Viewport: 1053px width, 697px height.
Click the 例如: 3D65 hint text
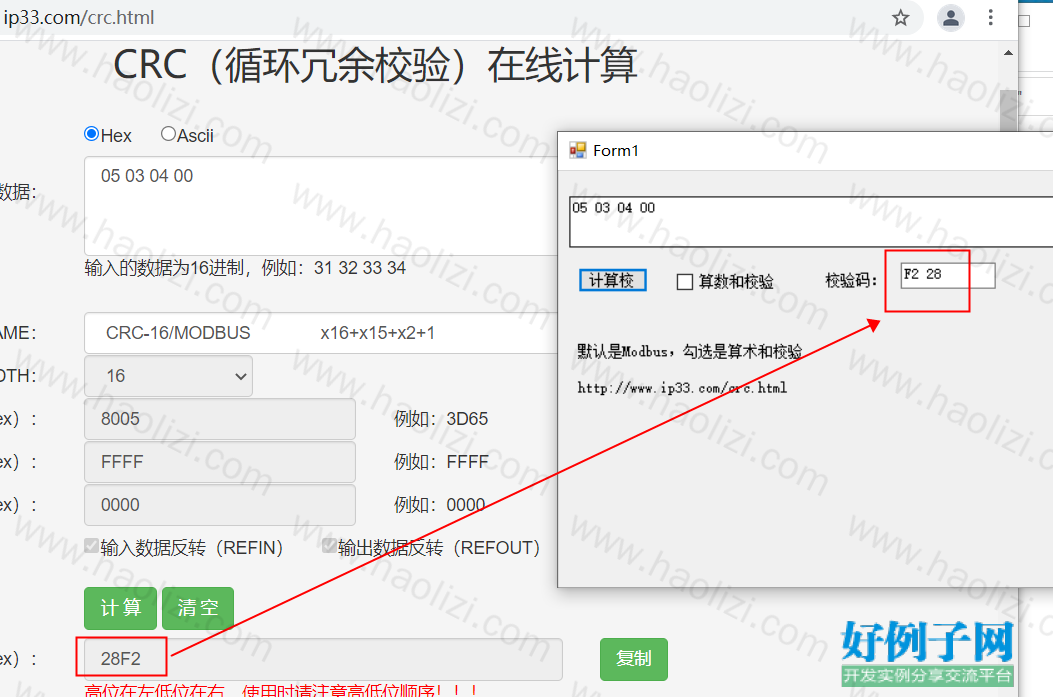(441, 419)
